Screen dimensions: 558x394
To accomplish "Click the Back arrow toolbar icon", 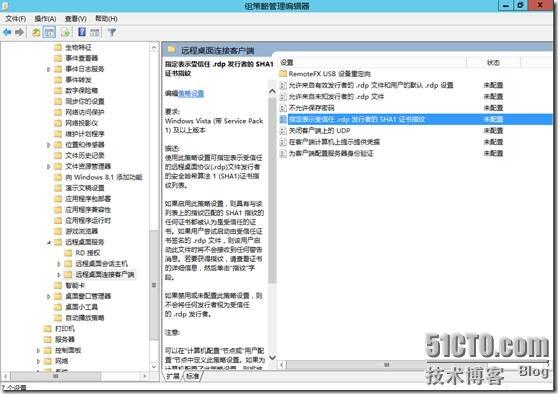I will [7, 32].
